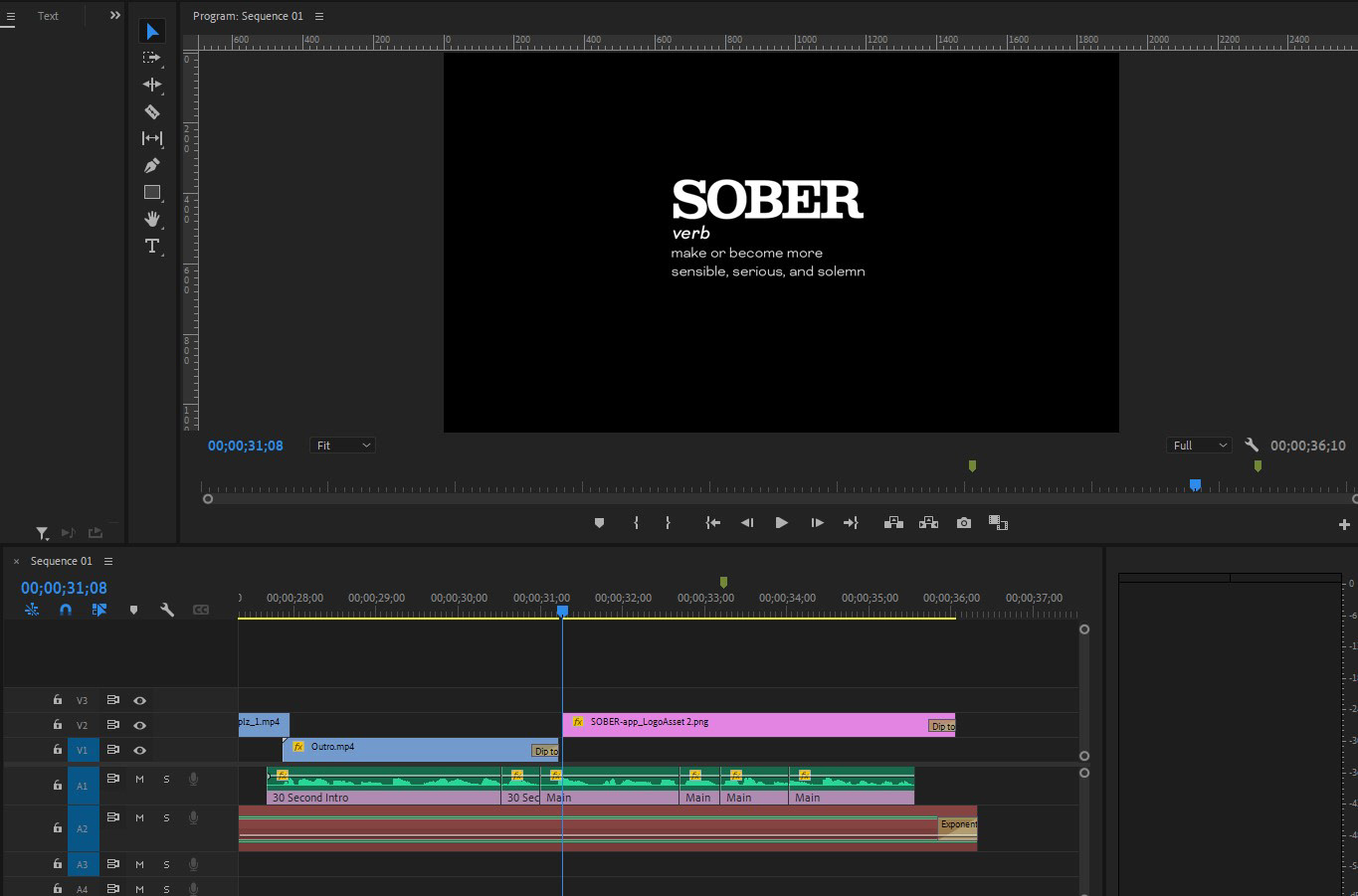
Task: Open timeline display settings wrench
Action: click(x=167, y=610)
